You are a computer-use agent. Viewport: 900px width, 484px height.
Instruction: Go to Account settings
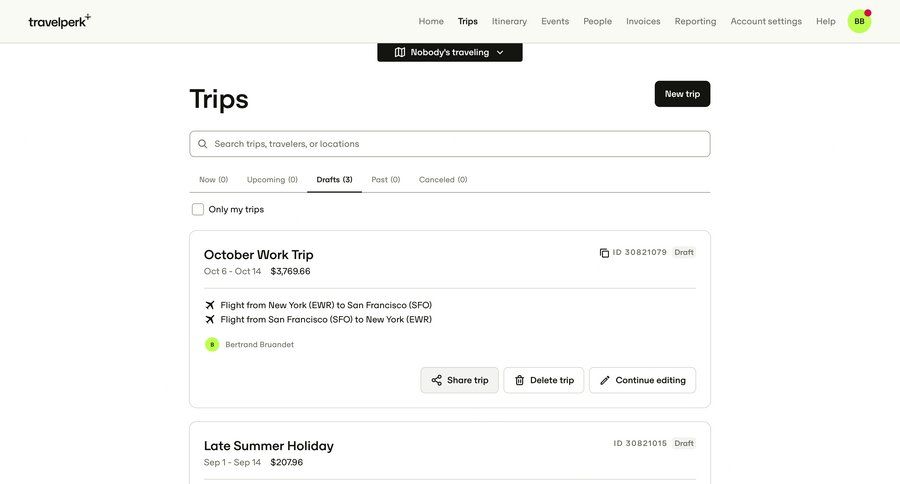click(766, 21)
